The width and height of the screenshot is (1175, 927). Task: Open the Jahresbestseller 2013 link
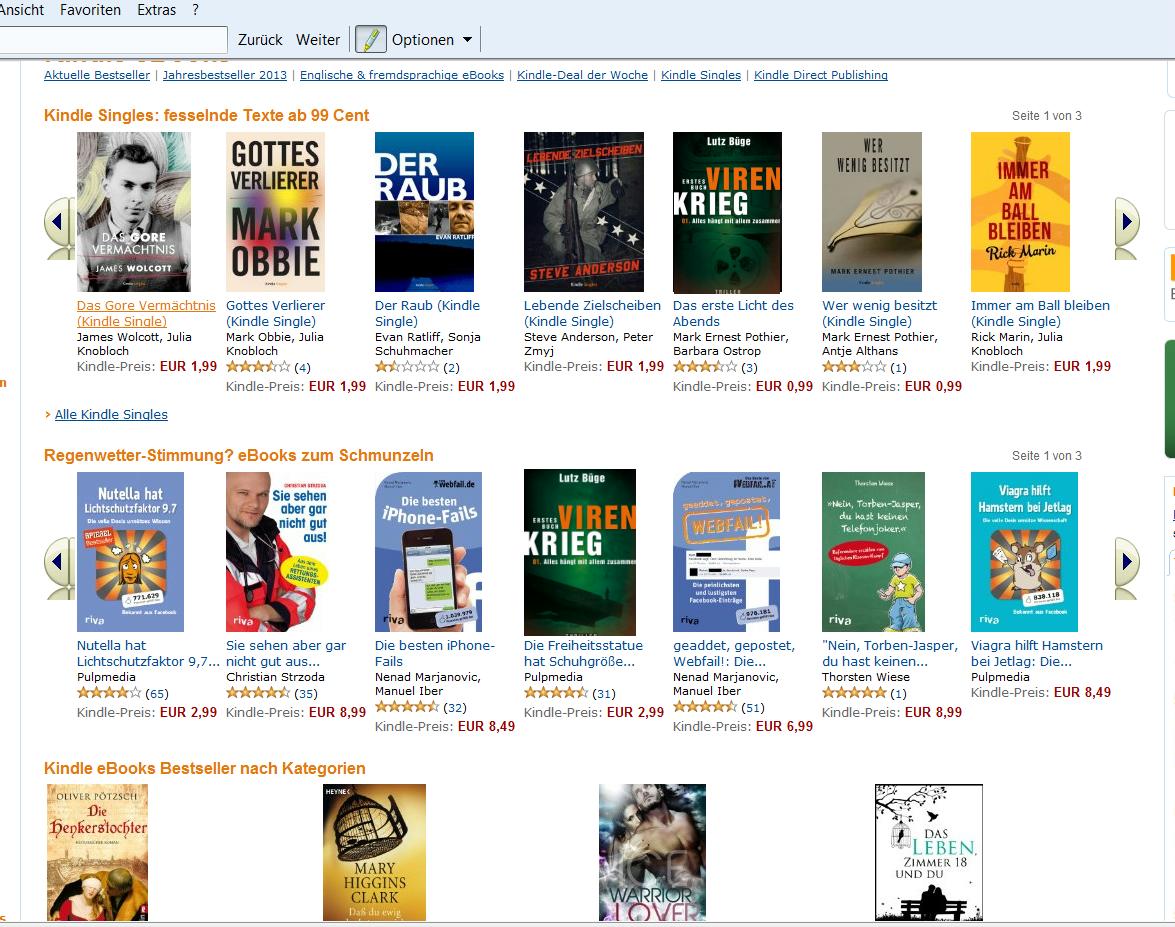tap(225, 75)
